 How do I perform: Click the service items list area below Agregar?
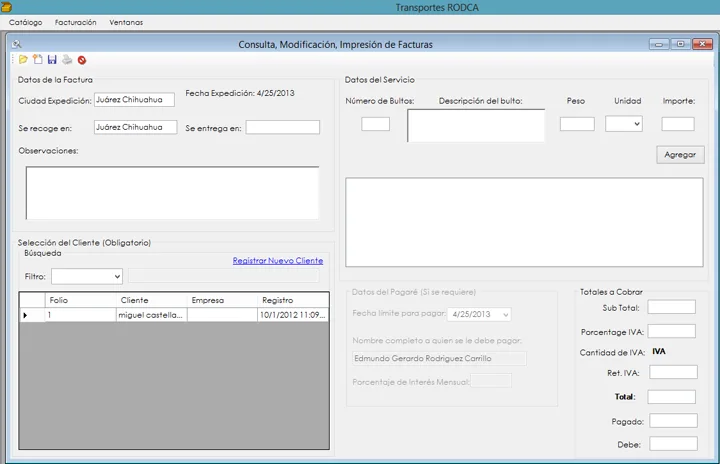pos(524,222)
